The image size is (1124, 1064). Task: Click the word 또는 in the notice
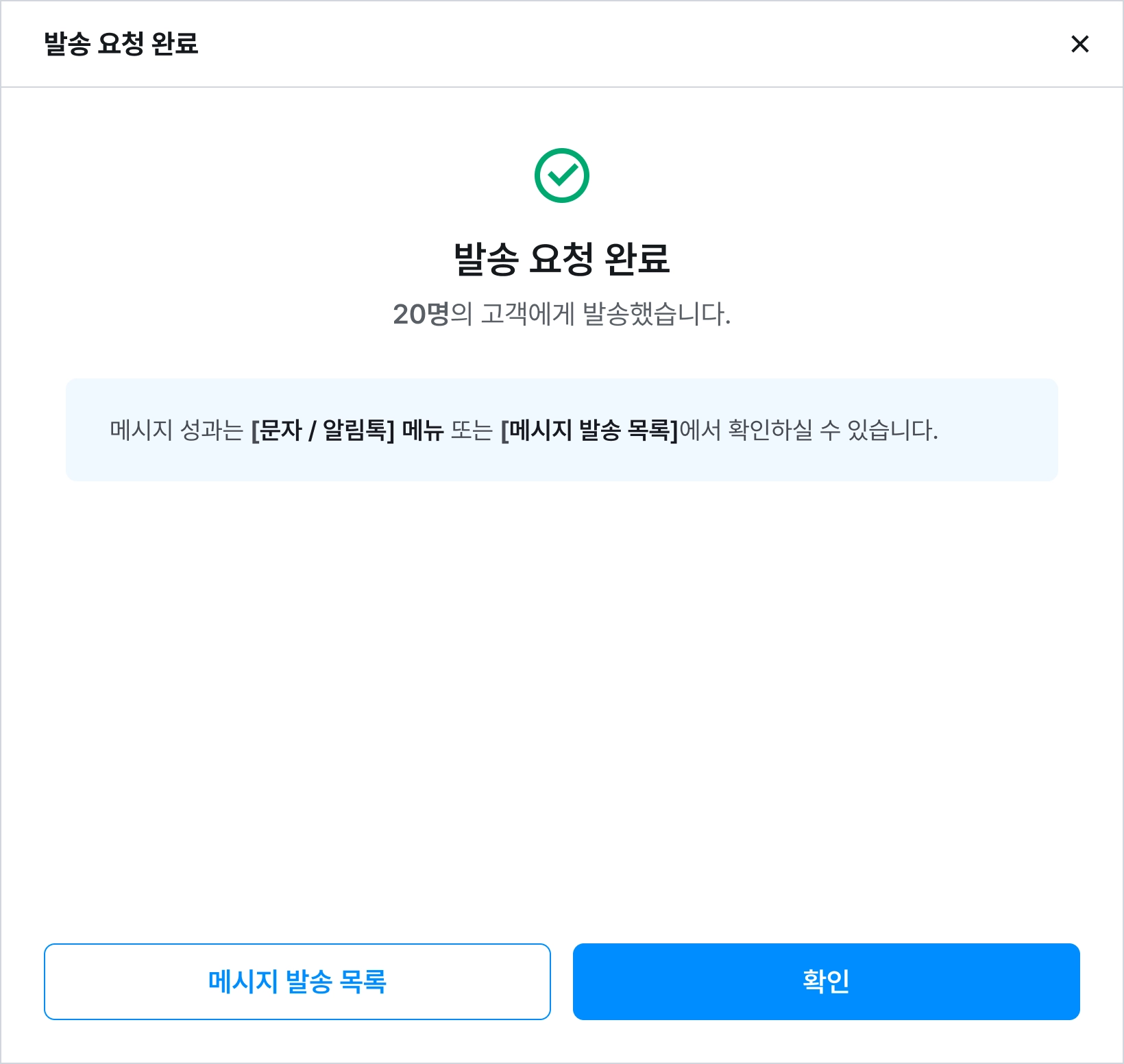(x=472, y=430)
